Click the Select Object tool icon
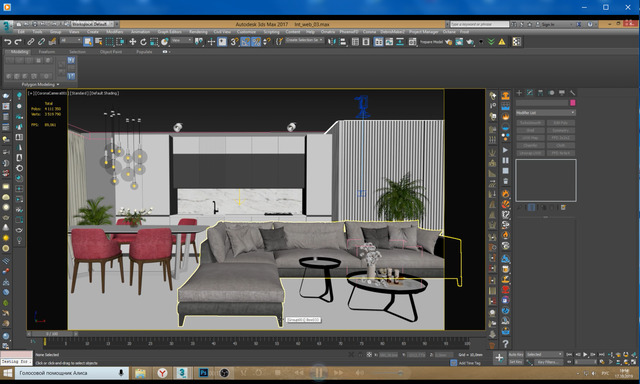The width and height of the screenshot is (640, 384). (x=88, y=42)
